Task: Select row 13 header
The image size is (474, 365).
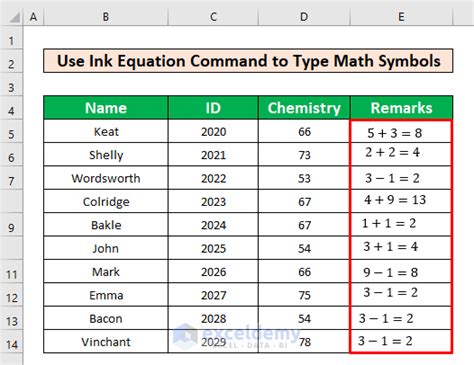Action: 11,318
